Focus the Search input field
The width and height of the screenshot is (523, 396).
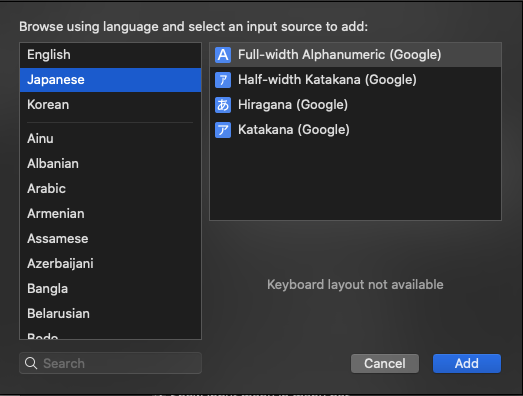(x=110, y=363)
